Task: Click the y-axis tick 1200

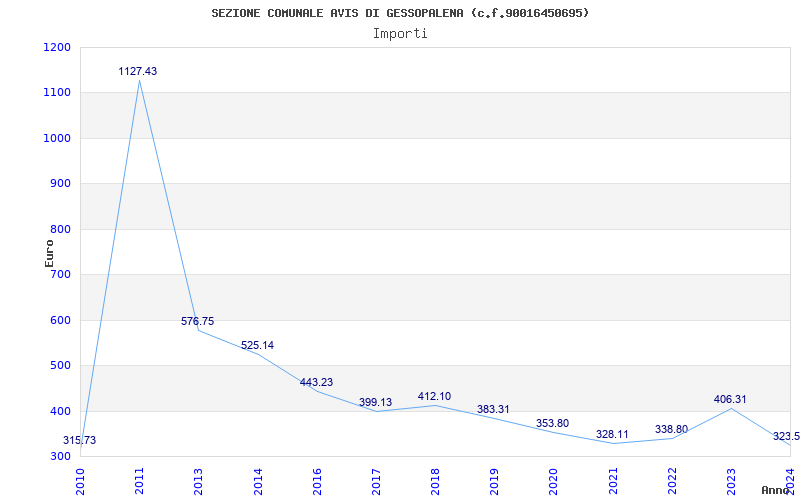Action: pos(57,47)
